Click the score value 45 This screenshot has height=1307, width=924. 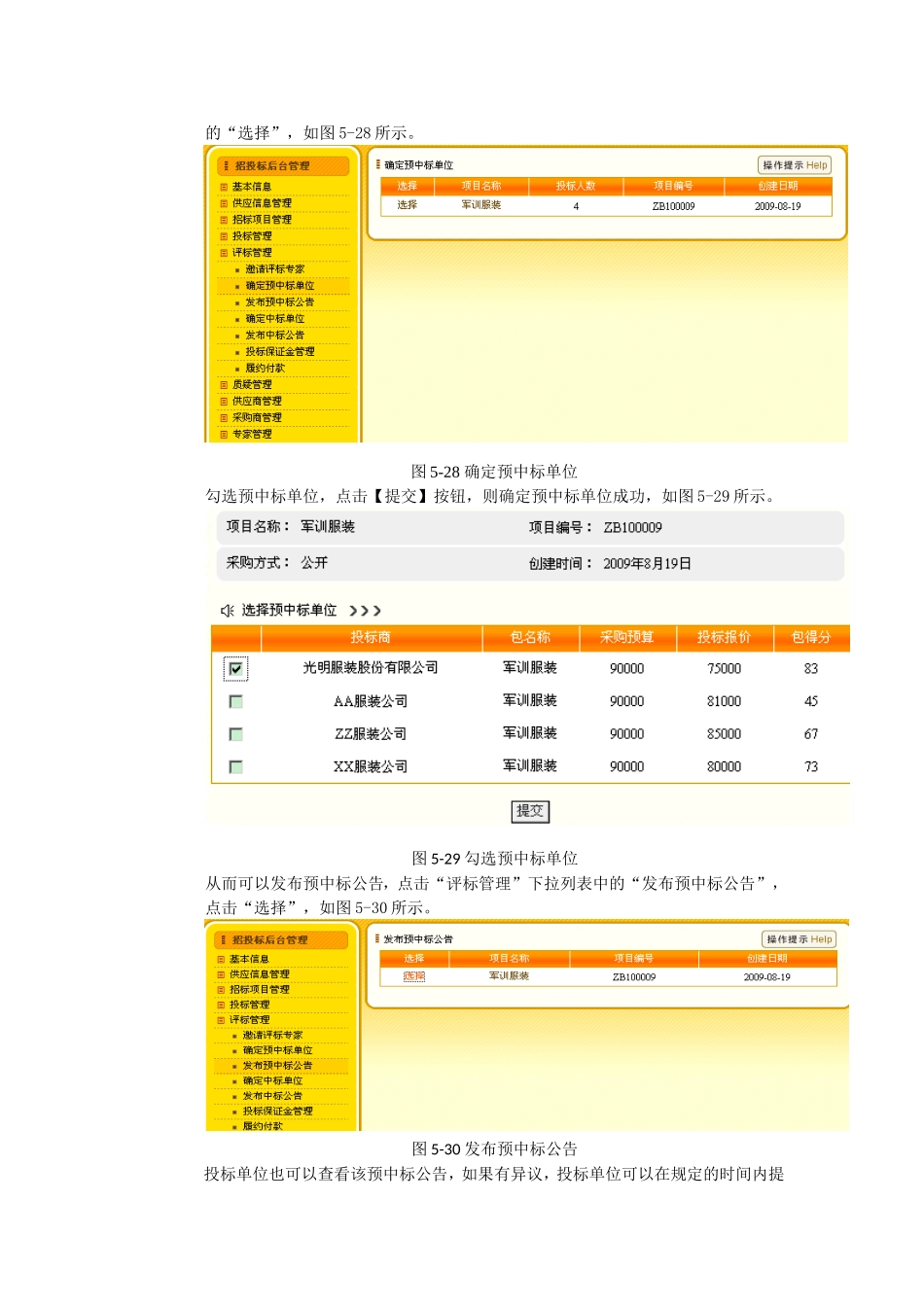pyautogui.click(x=811, y=701)
